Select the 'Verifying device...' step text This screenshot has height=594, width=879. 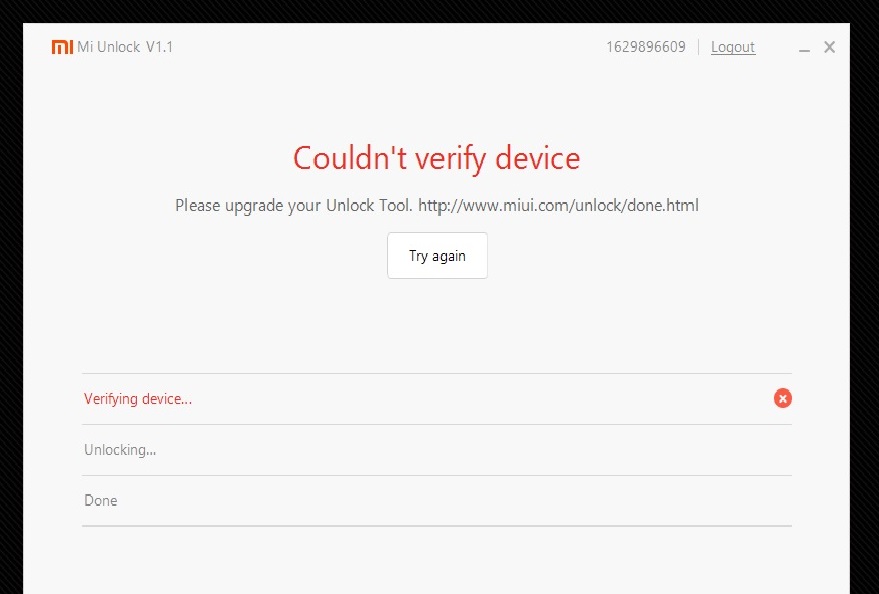(x=138, y=399)
